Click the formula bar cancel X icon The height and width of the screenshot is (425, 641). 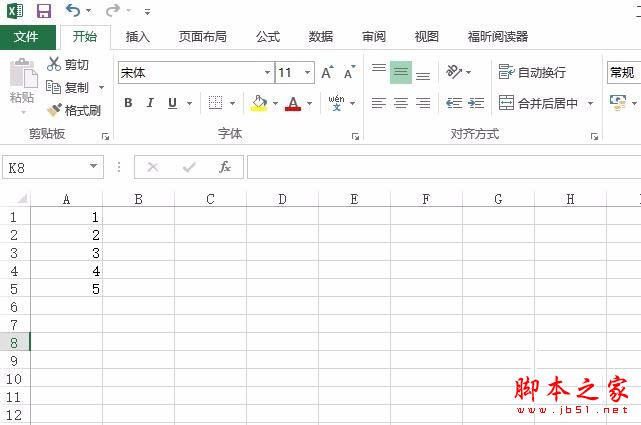click(x=153, y=167)
